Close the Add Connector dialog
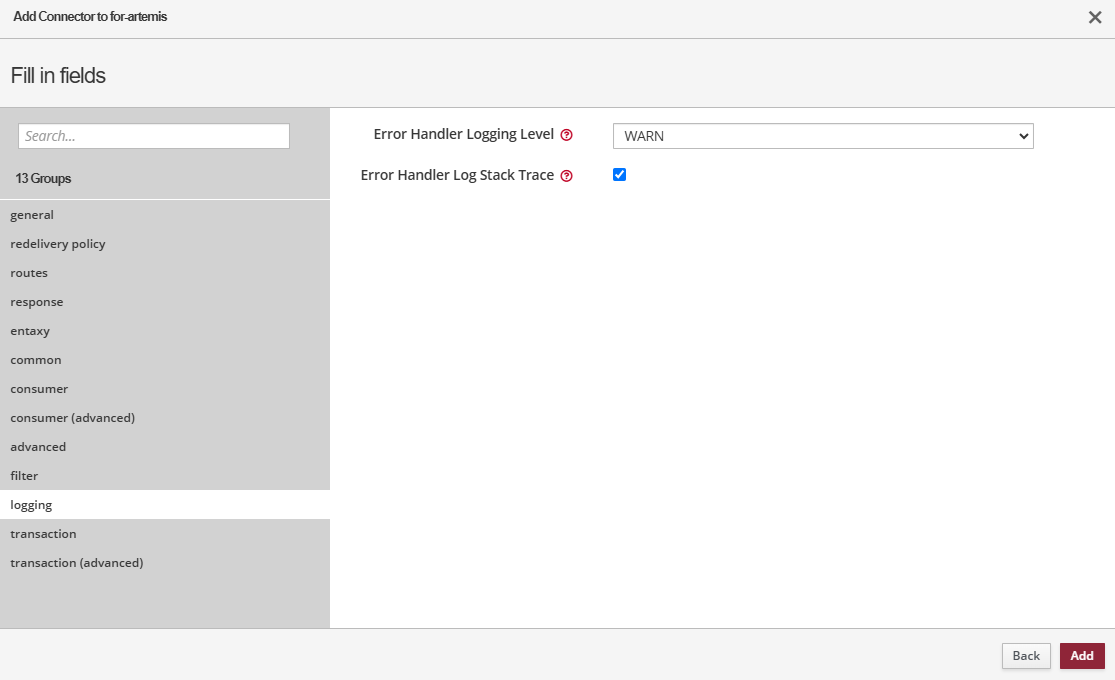1115x680 pixels. coord(1095,17)
